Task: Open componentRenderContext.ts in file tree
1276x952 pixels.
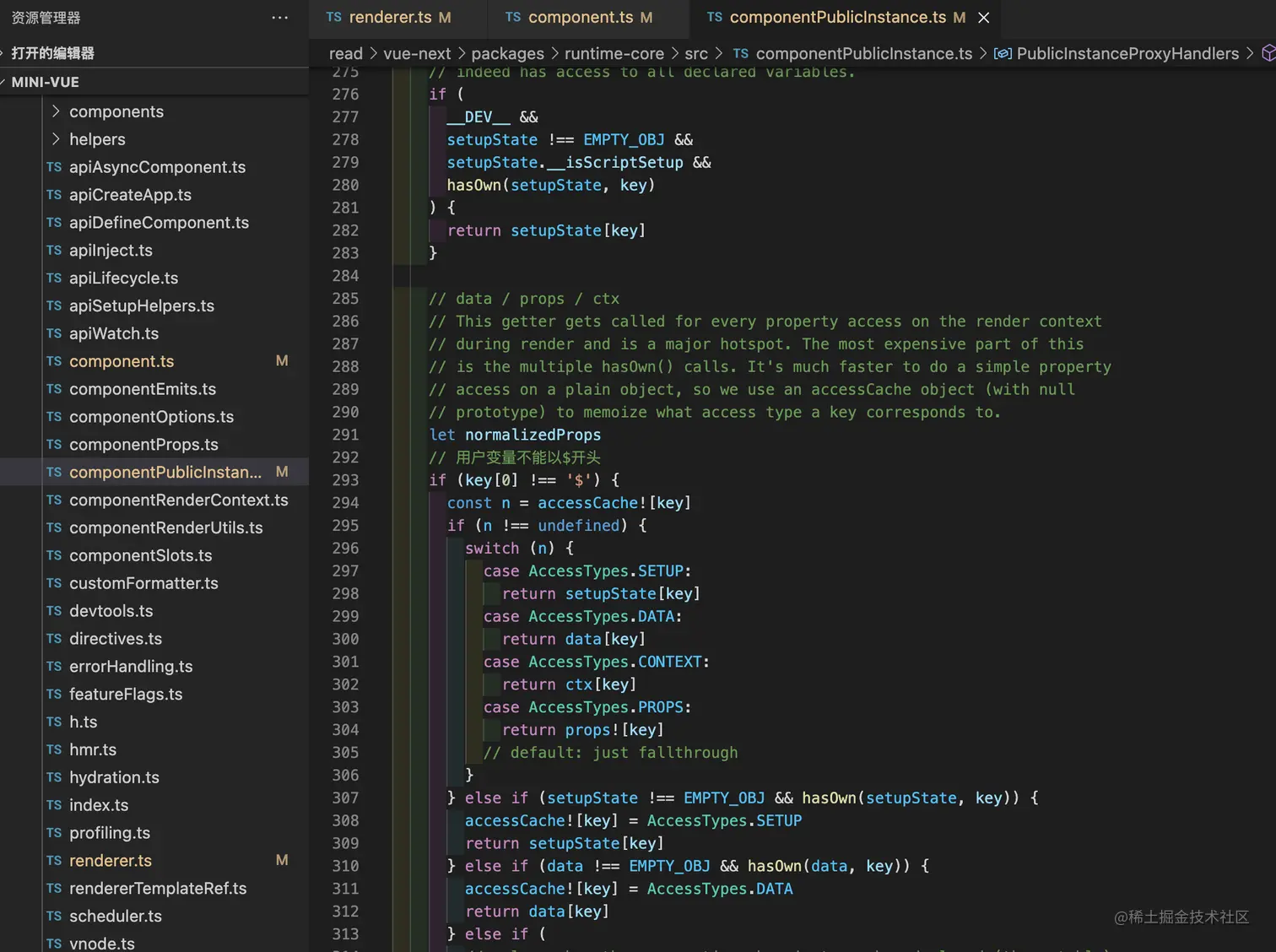Action: [178, 500]
